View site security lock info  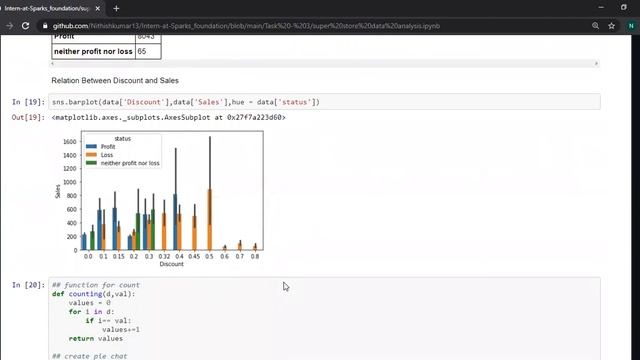tap(45, 26)
